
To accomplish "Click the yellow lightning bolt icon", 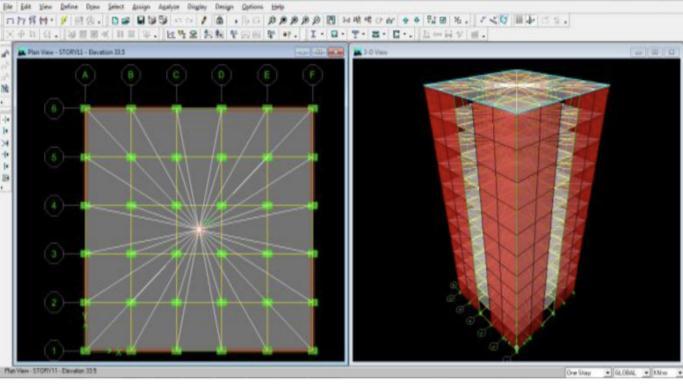I will [x=64, y=20].
